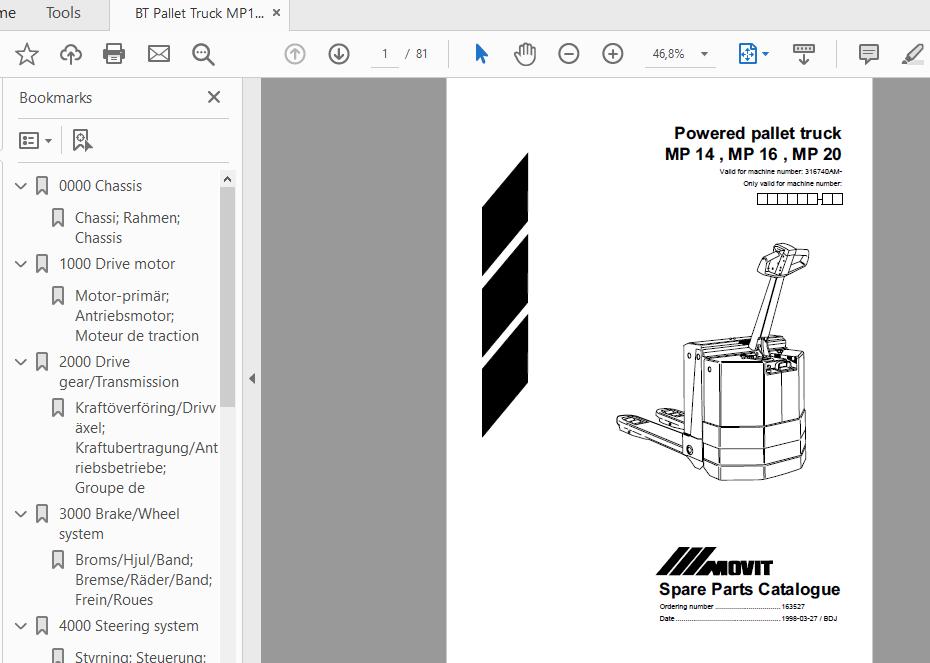Click the Ordering number 163527 line

[732, 607]
